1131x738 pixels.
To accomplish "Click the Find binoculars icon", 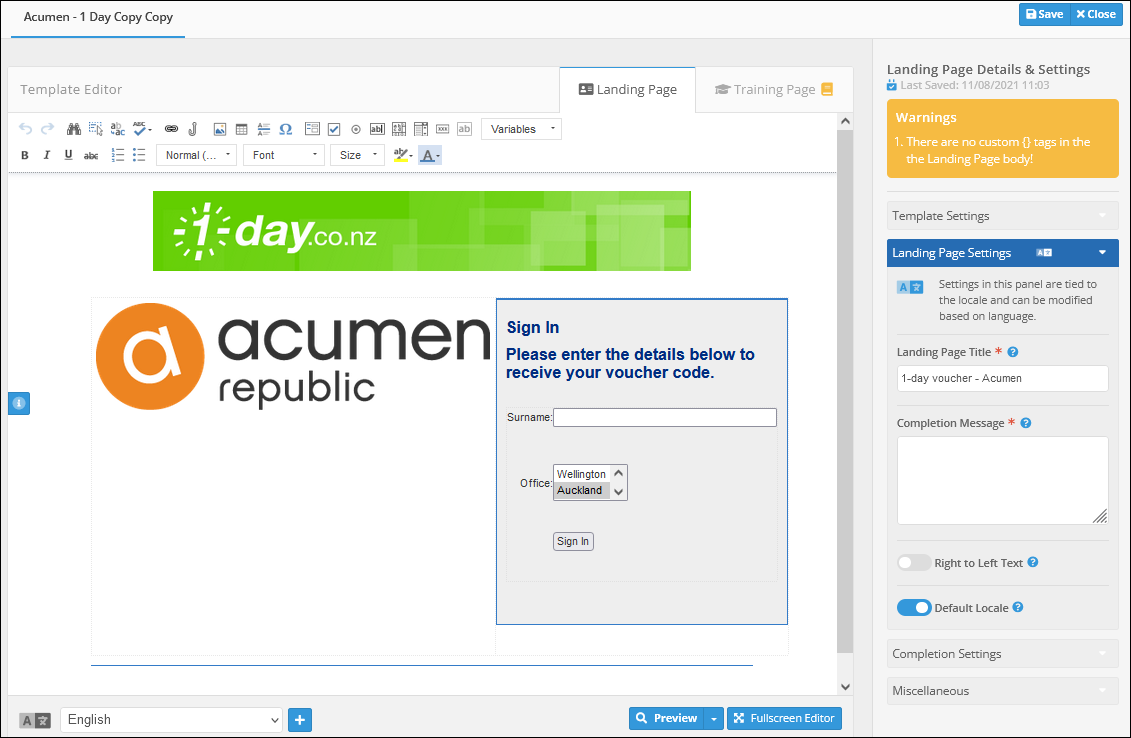I will coord(74,129).
